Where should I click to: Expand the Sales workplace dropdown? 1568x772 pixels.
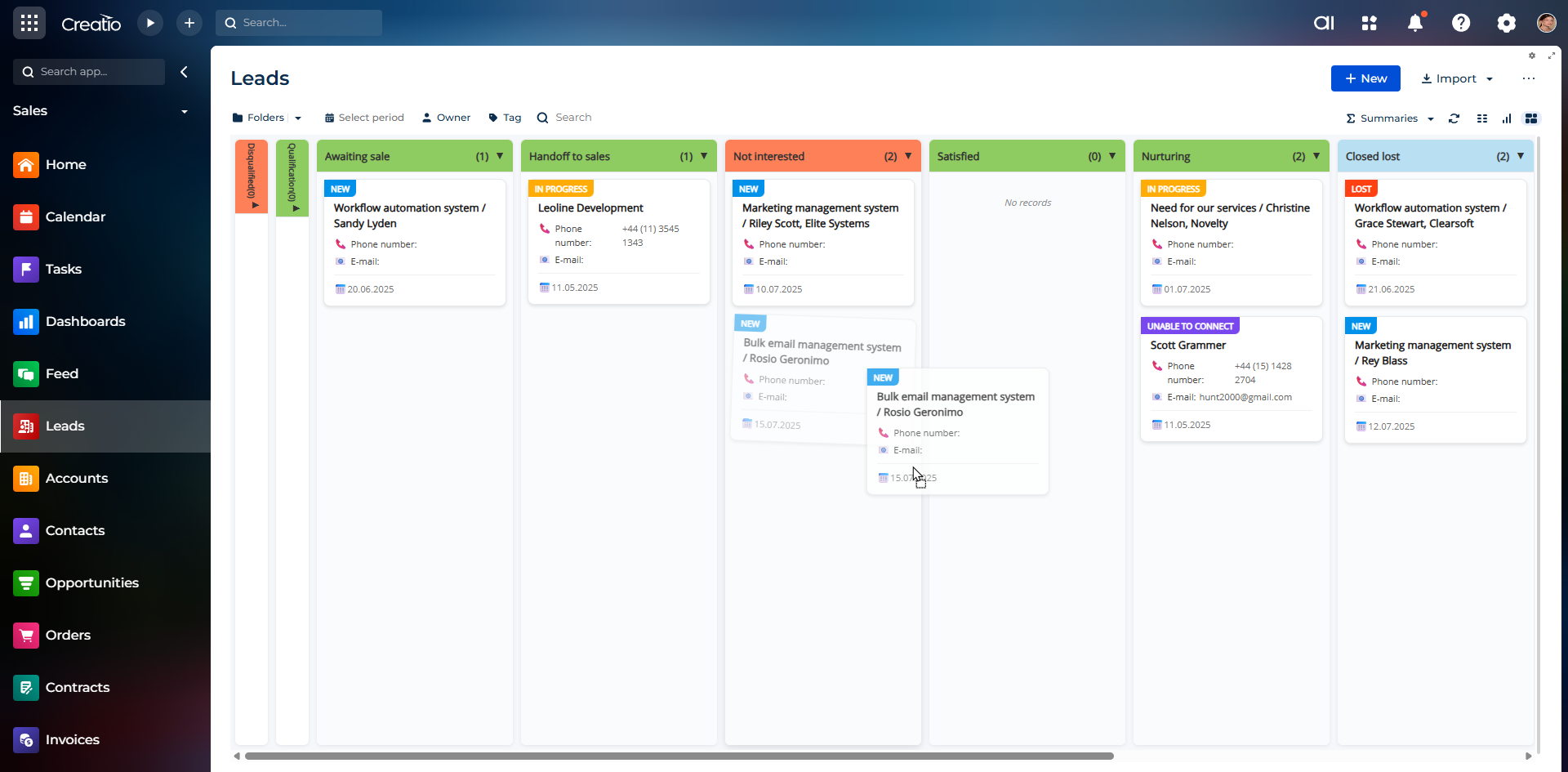(x=185, y=112)
